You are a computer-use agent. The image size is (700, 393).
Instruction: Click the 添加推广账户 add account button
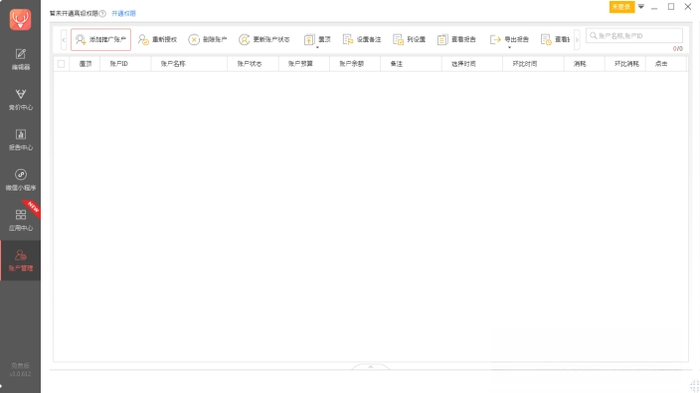(x=101, y=39)
